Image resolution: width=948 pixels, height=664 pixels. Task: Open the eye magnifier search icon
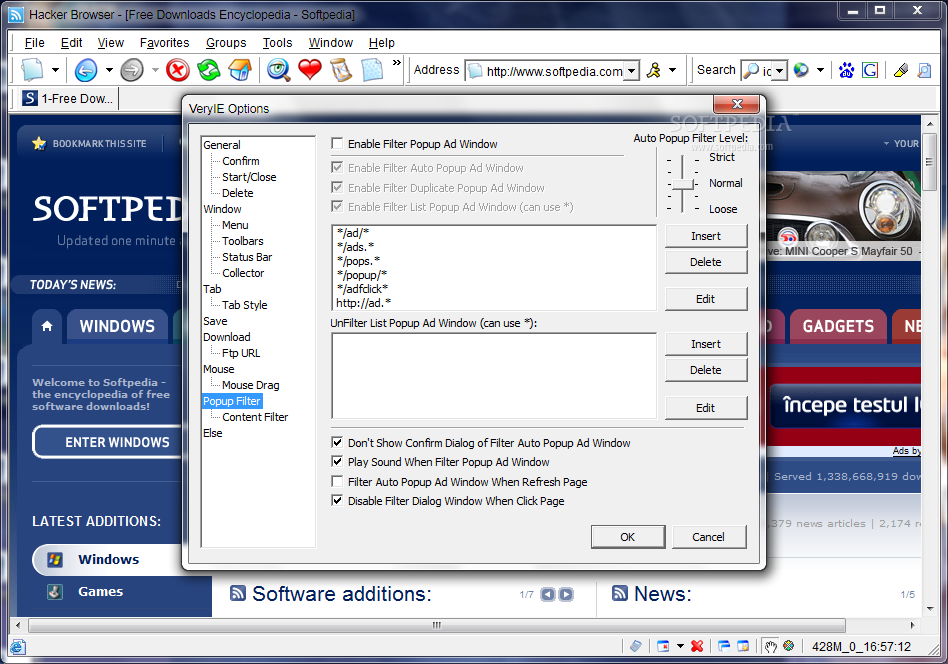(279, 70)
